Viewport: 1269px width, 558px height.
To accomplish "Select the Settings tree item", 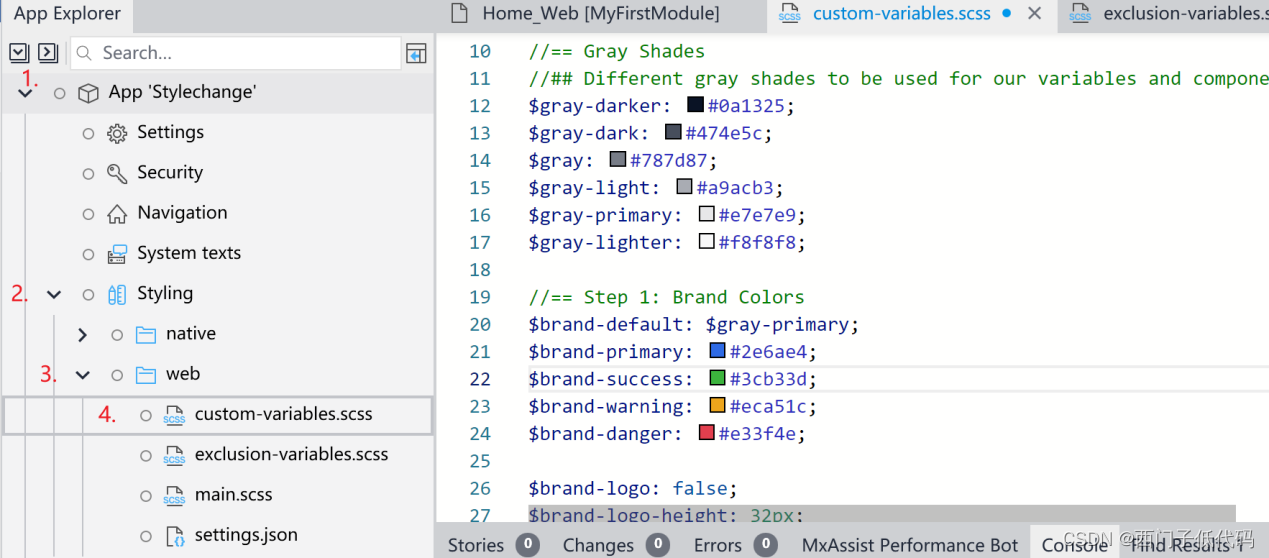I will click(170, 132).
